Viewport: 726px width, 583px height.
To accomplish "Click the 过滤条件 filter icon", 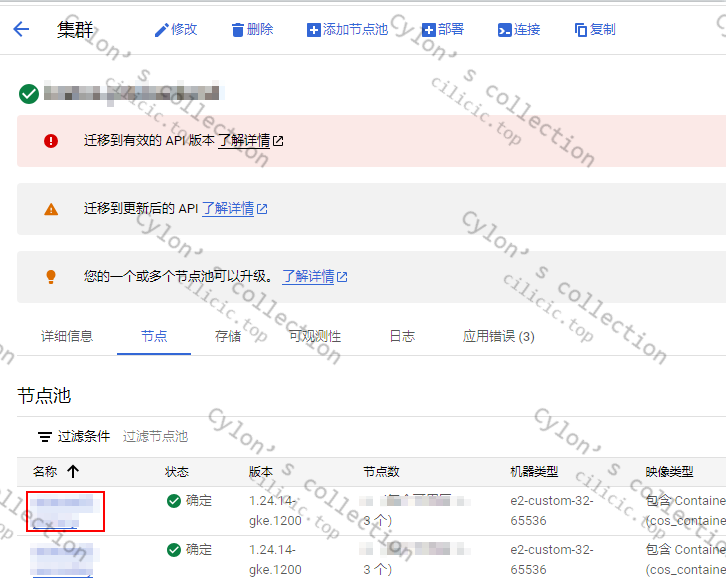I will [x=45, y=437].
